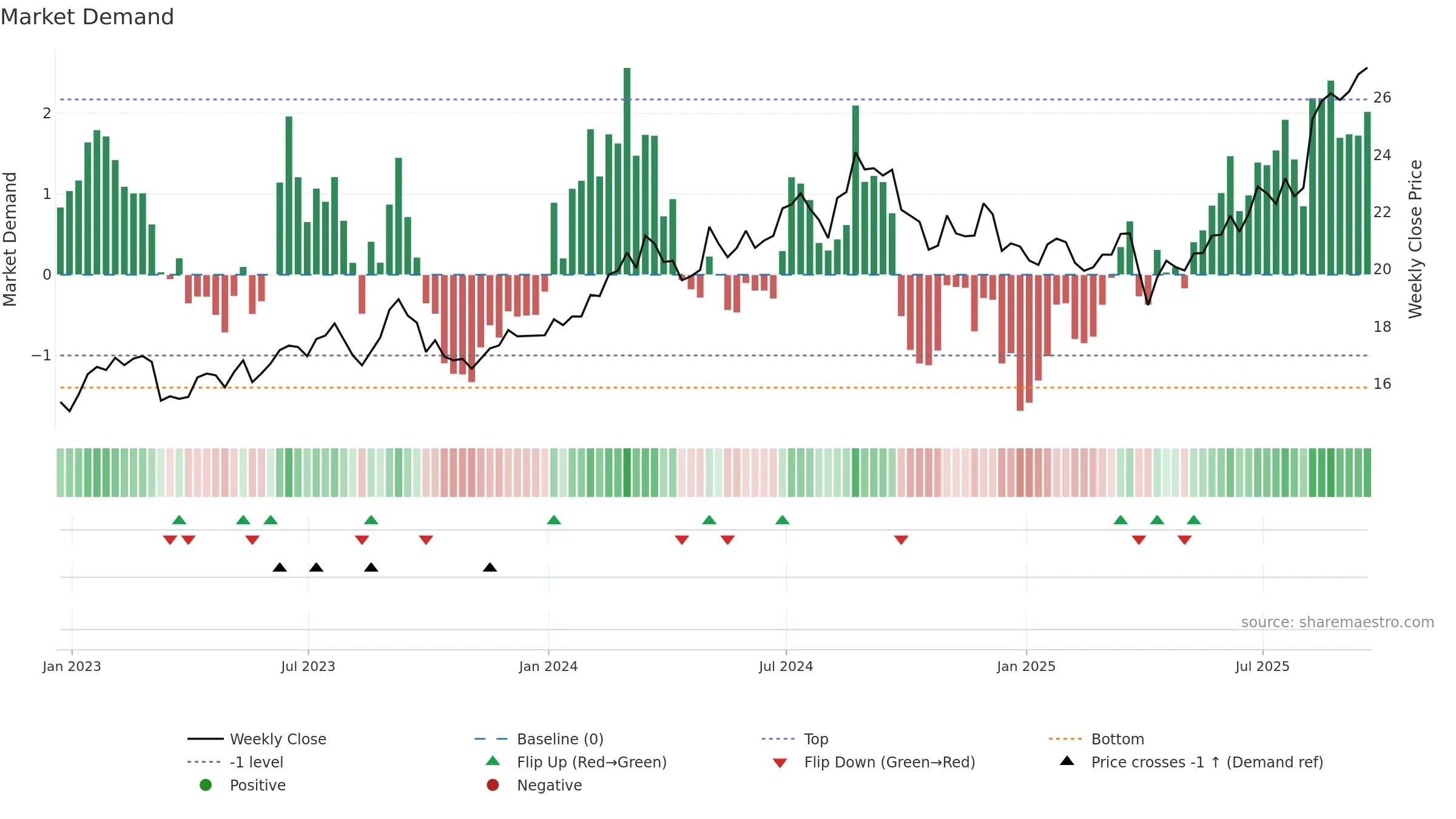Click the lowest red demand bar near Jan 2025
Viewport: 1456px width, 819px height.
point(1020,343)
